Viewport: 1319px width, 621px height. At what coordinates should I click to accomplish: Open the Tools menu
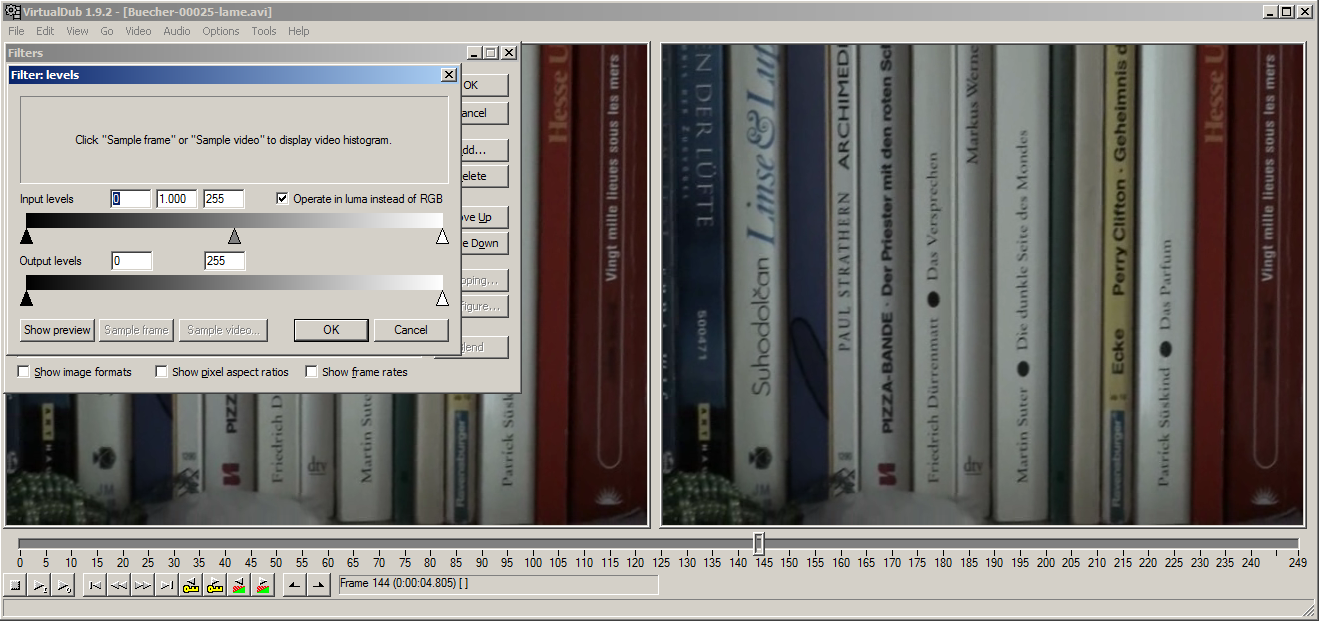(264, 31)
